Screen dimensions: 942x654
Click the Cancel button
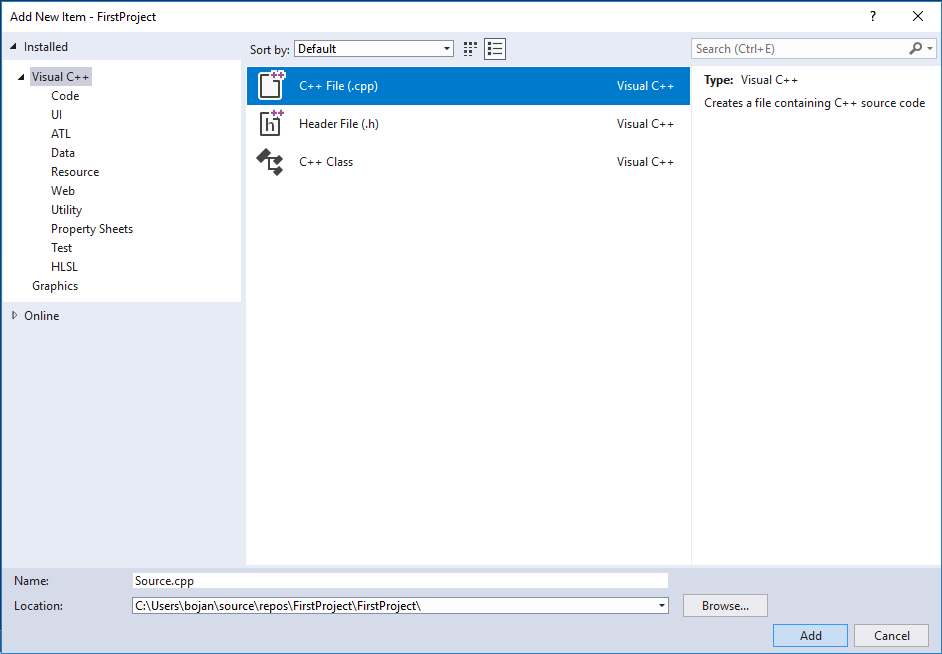pyautogui.click(x=892, y=635)
